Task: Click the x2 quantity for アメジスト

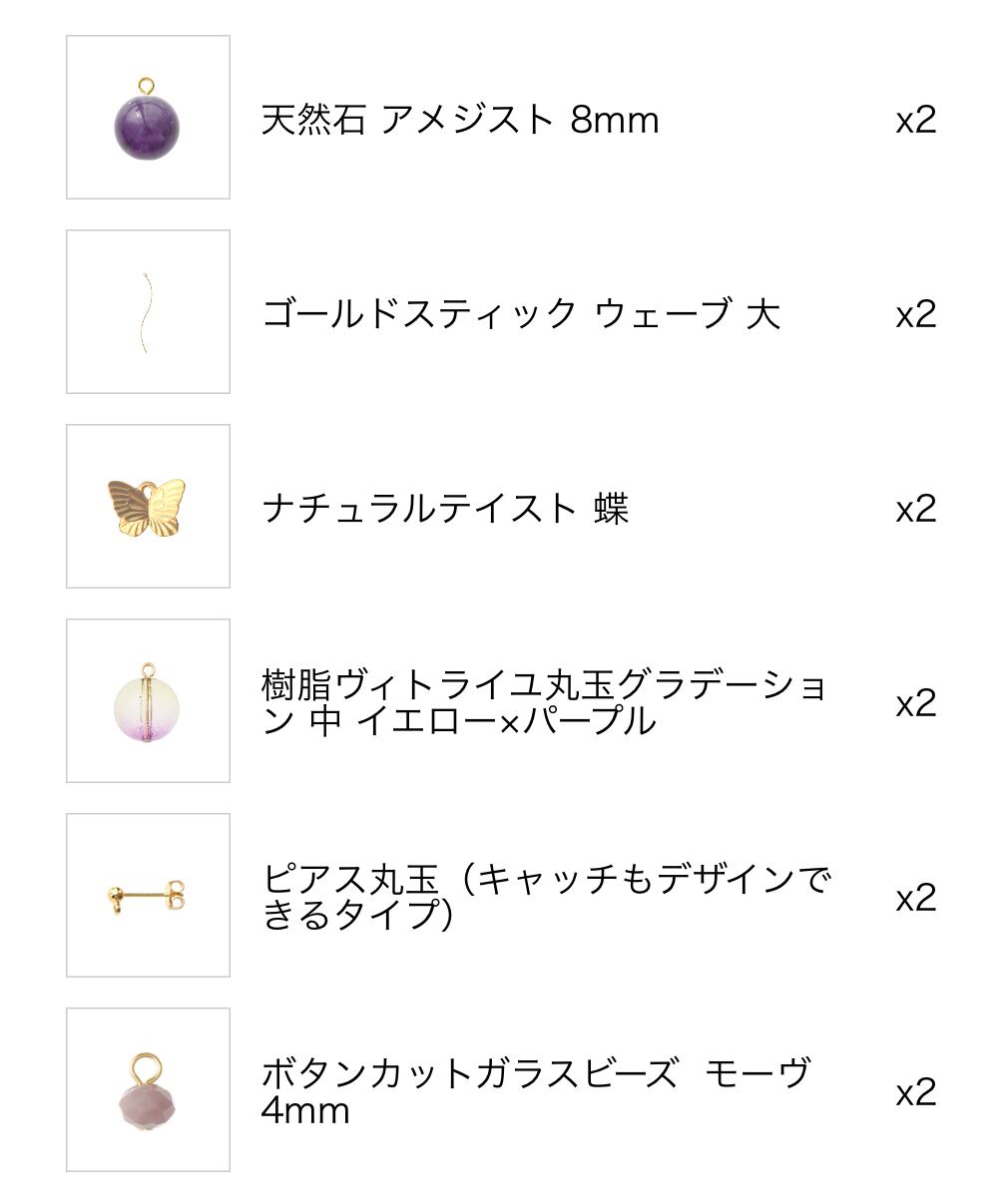Action: pos(915,120)
